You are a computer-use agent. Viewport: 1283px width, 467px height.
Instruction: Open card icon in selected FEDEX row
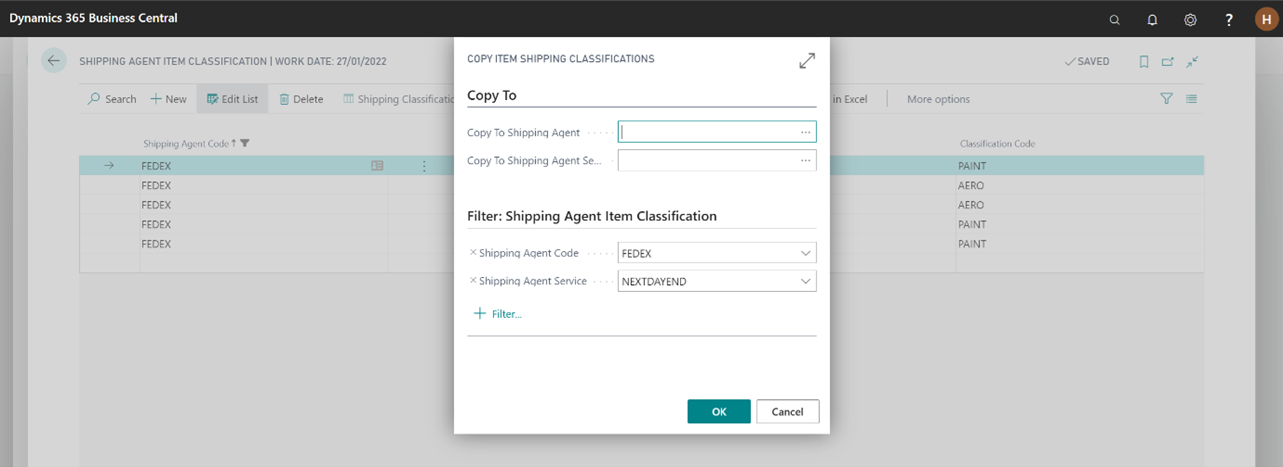point(377,166)
